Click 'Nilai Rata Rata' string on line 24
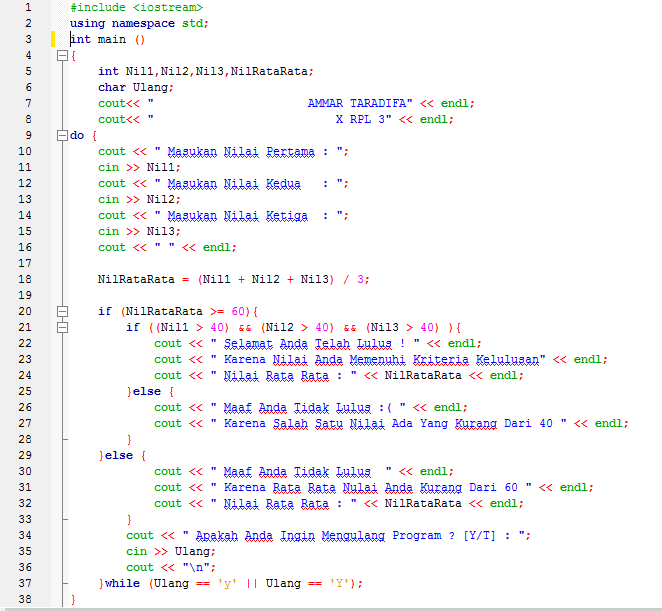The image size is (662, 611). tap(276, 375)
